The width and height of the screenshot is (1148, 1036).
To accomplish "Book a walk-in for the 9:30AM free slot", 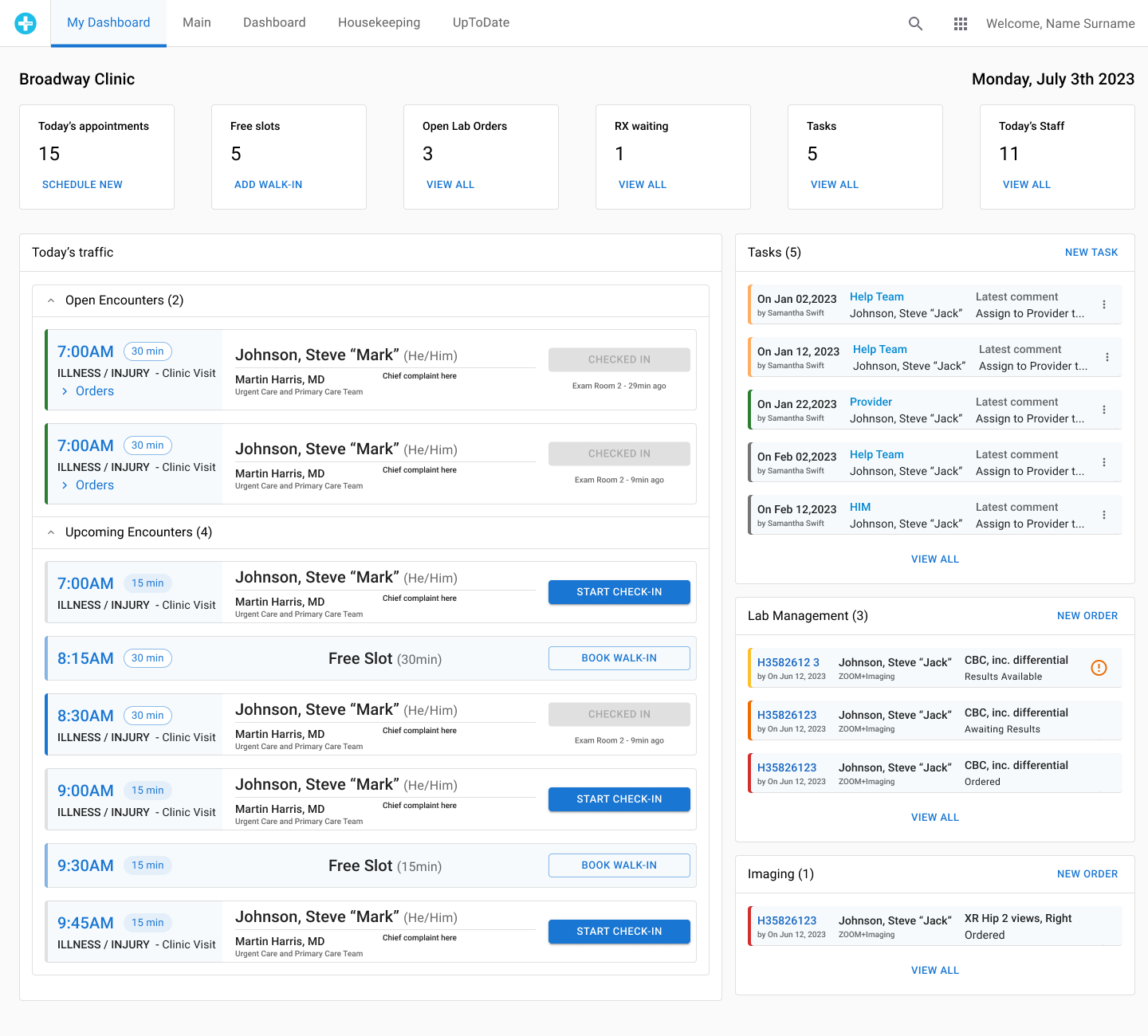I will coord(619,865).
